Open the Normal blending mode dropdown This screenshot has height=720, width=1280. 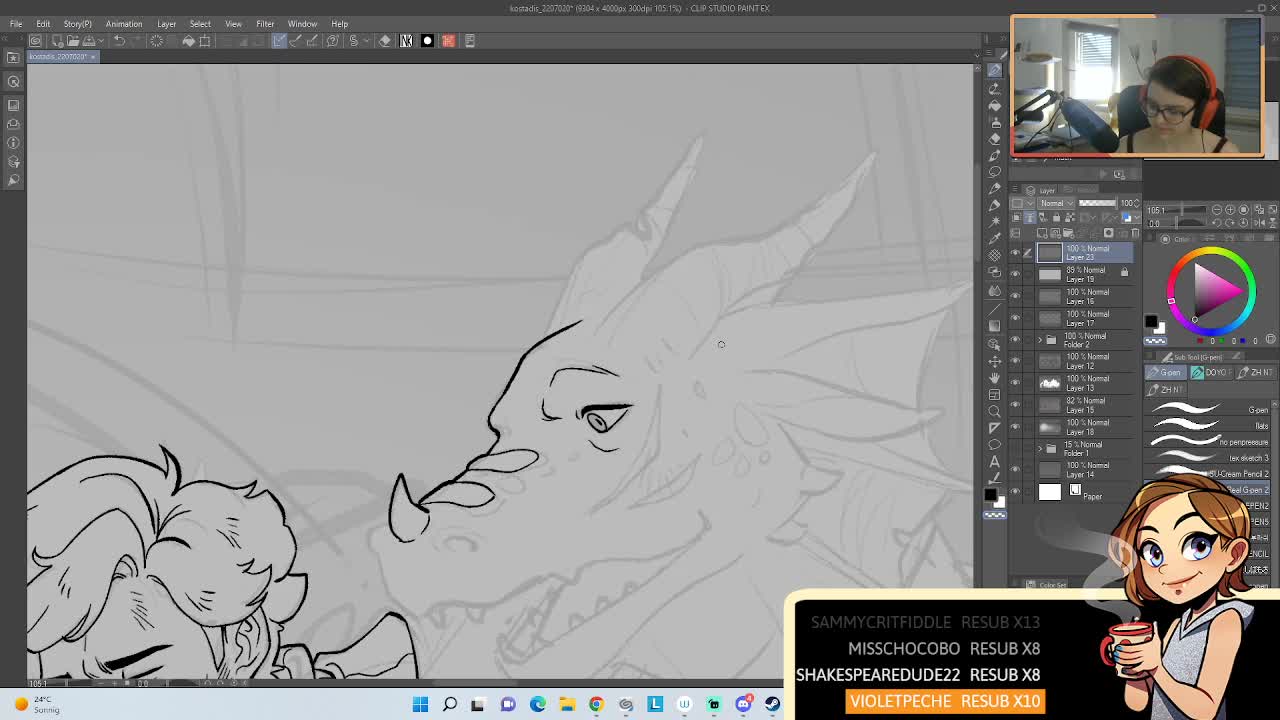1055,203
